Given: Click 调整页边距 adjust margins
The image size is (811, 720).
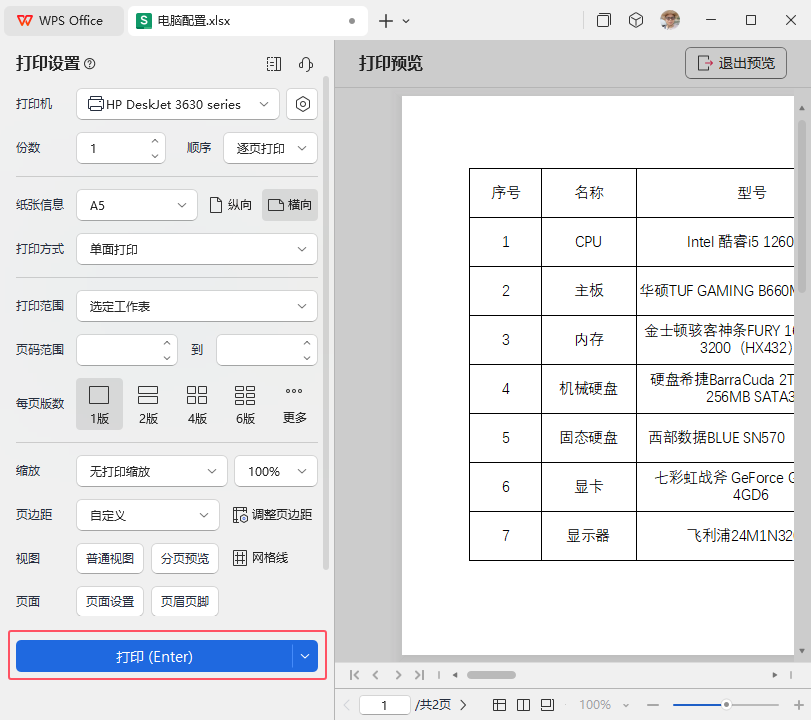Looking at the screenshot, I should click(273, 515).
